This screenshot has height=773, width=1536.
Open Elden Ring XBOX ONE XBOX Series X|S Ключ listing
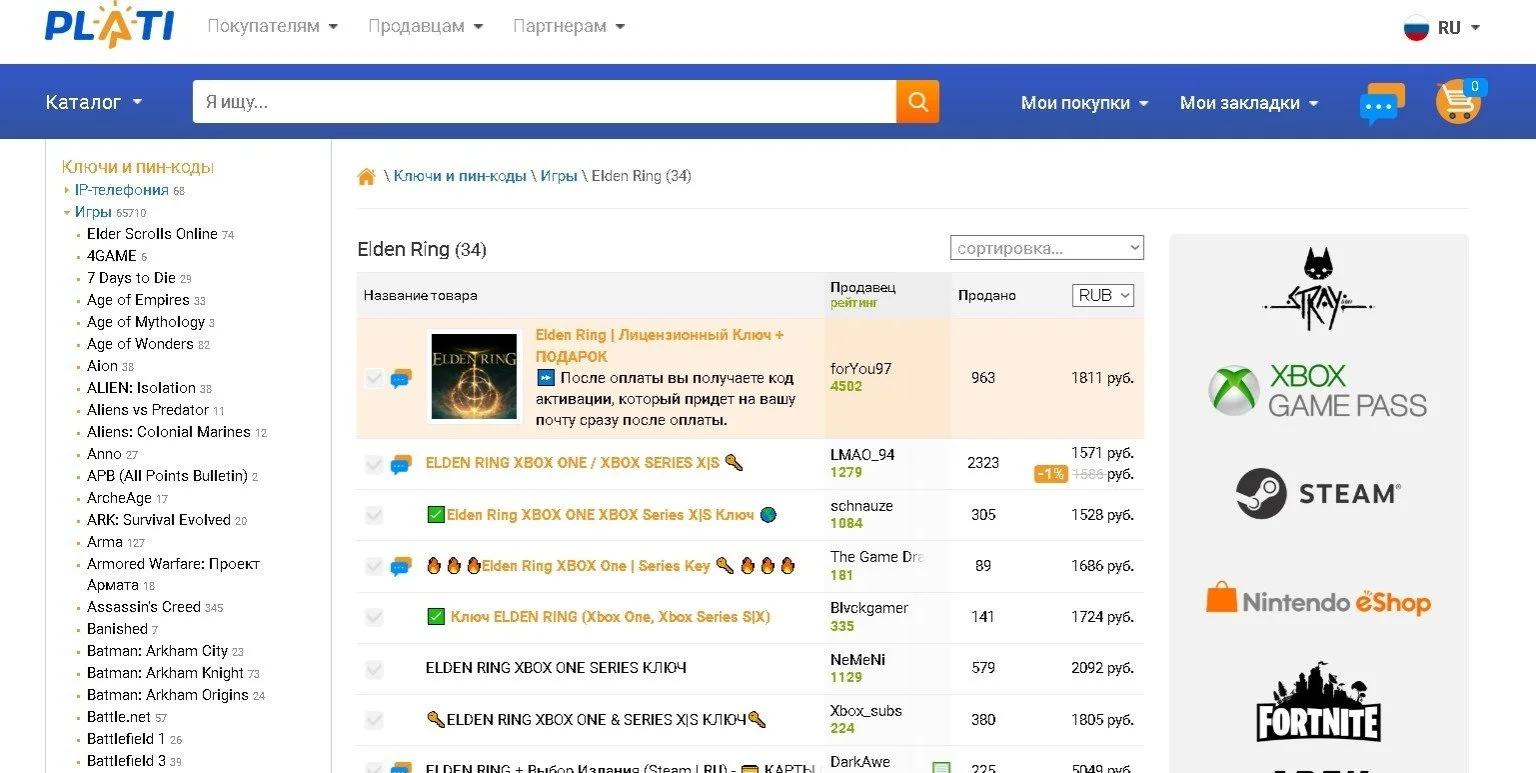pyautogui.click(x=600, y=515)
